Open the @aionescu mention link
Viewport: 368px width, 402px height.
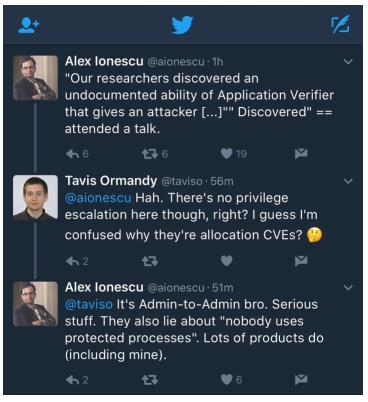98,198
